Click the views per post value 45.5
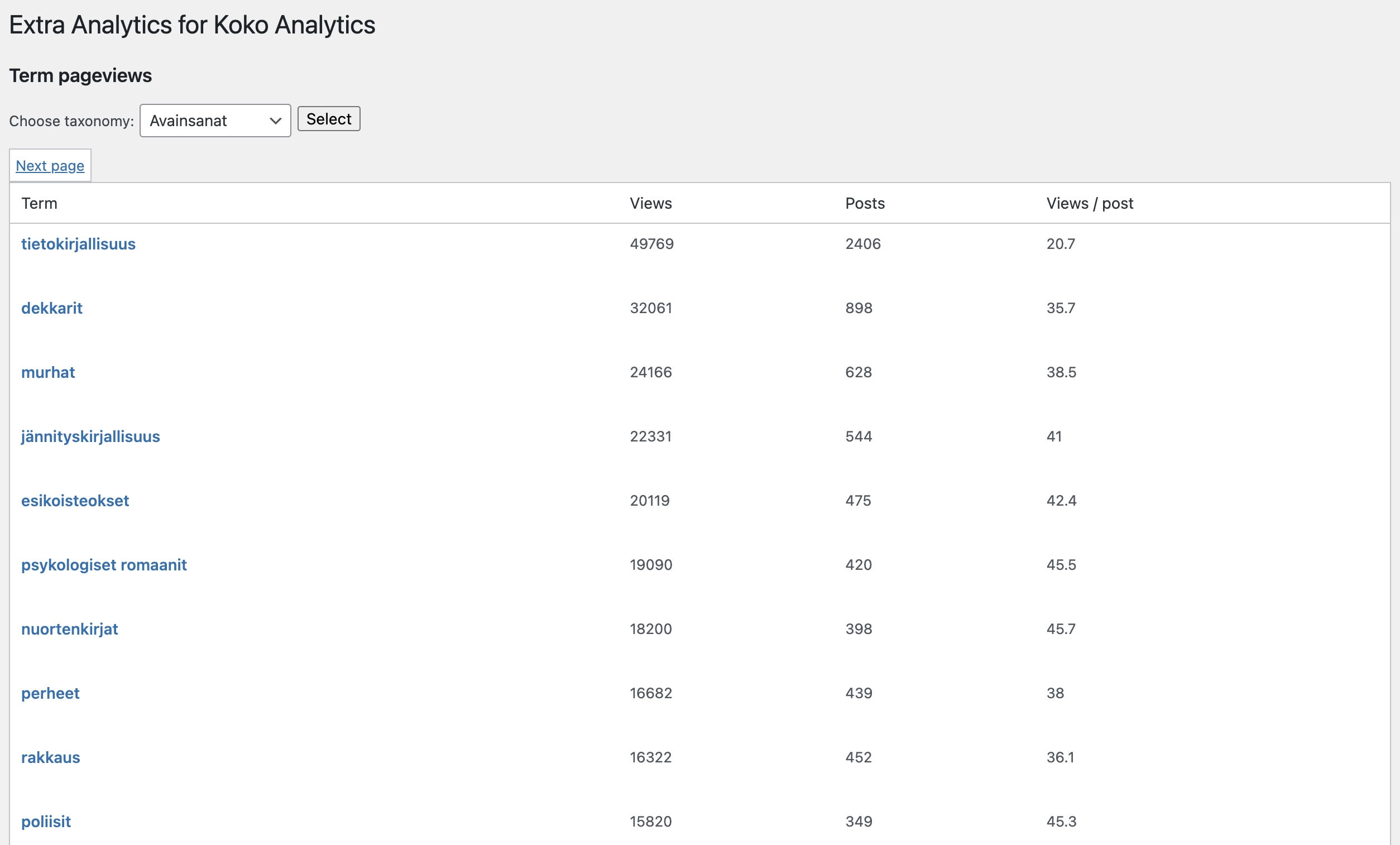The width and height of the screenshot is (1400, 845). pos(1061,565)
